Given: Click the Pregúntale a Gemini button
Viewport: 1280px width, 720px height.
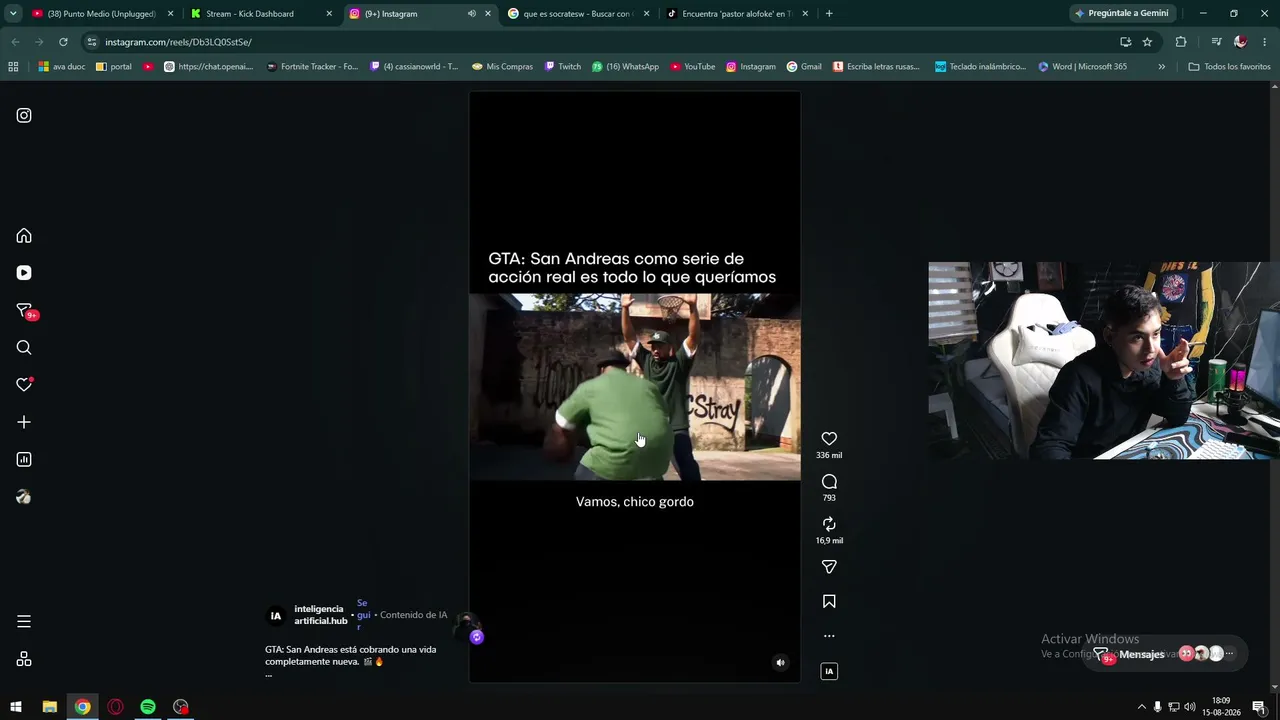Looking at the screenshot, I should [x=1122, y=14].
